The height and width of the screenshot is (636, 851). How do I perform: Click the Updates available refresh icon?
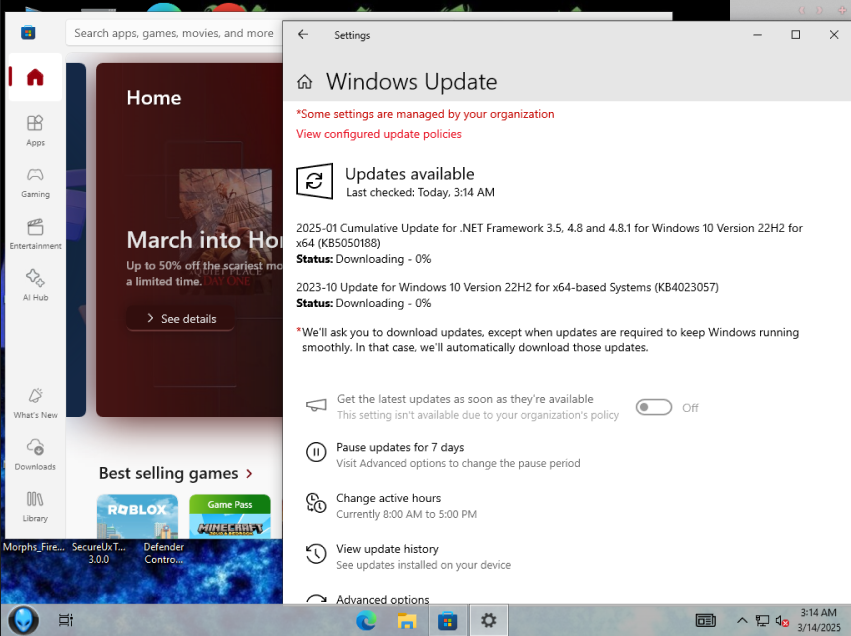314,181
